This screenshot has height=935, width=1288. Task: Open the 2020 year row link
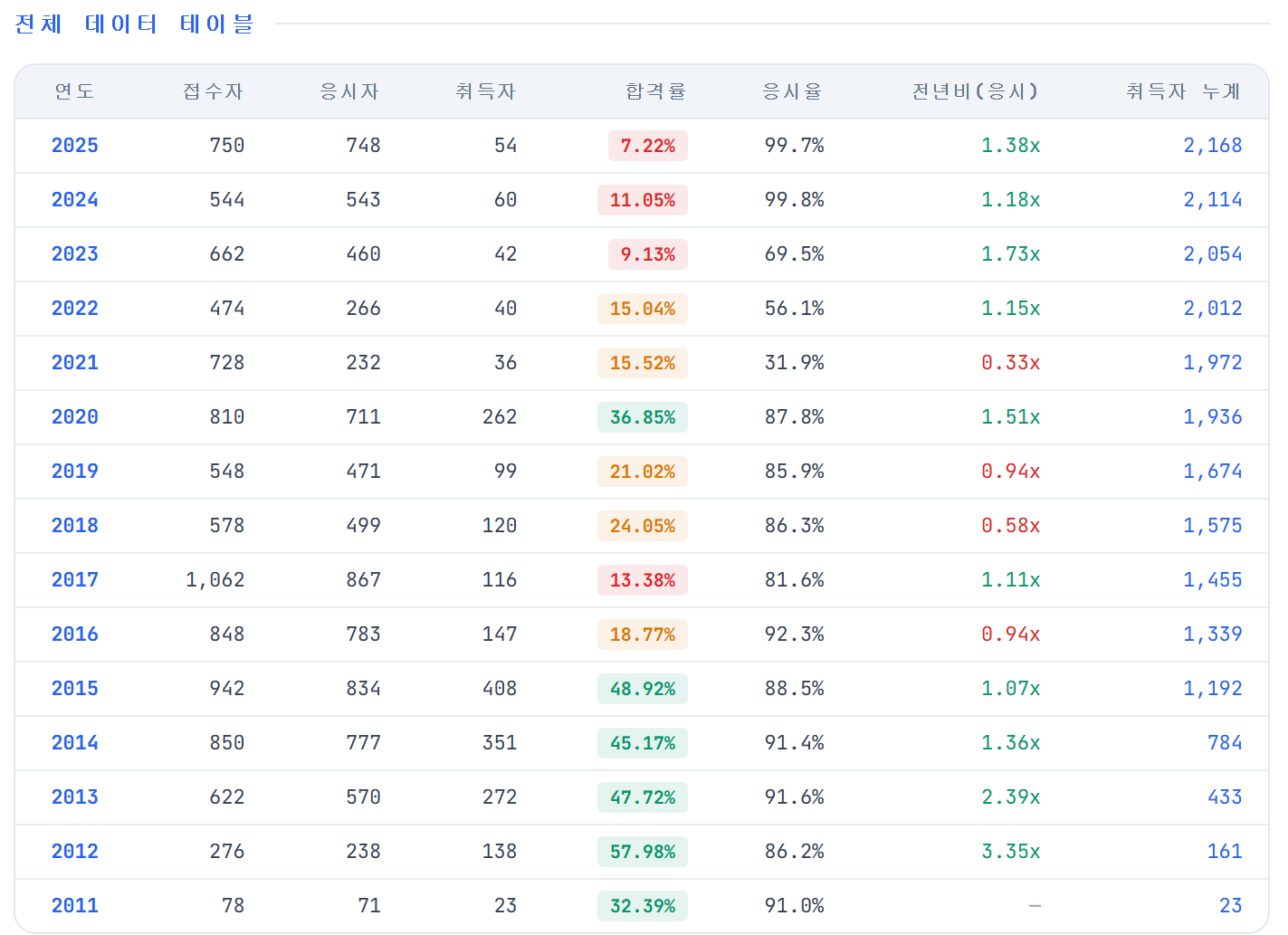74,417
